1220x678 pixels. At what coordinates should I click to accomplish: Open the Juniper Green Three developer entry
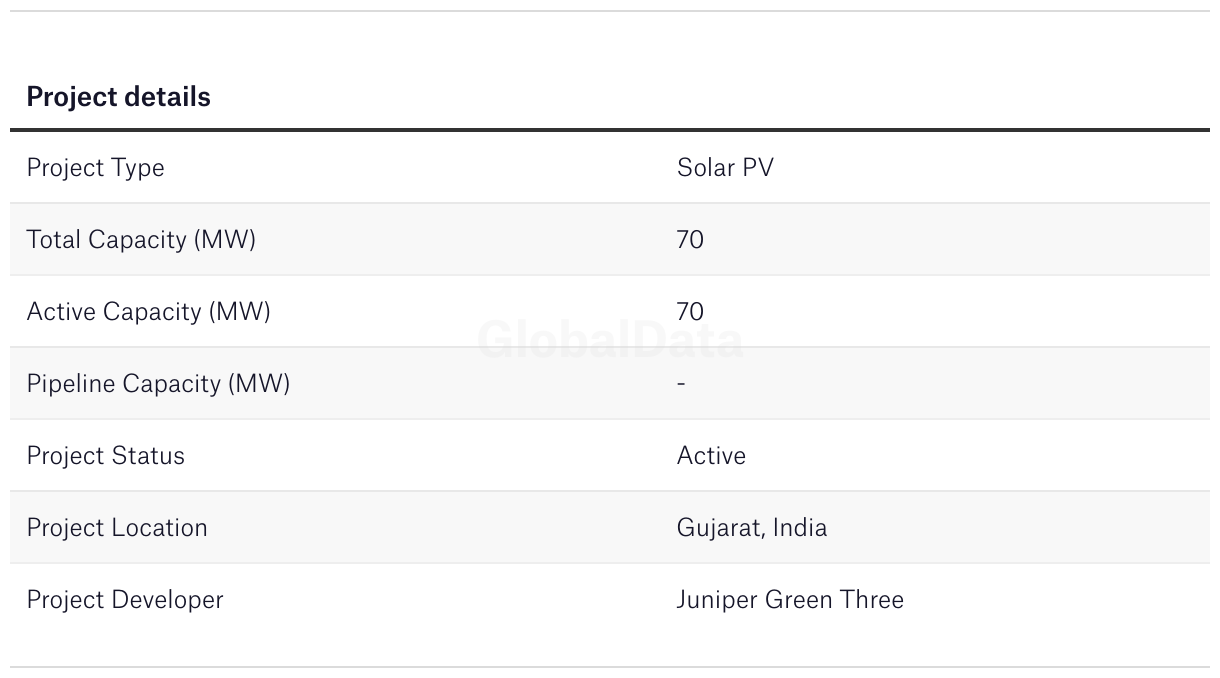point(790,600)
